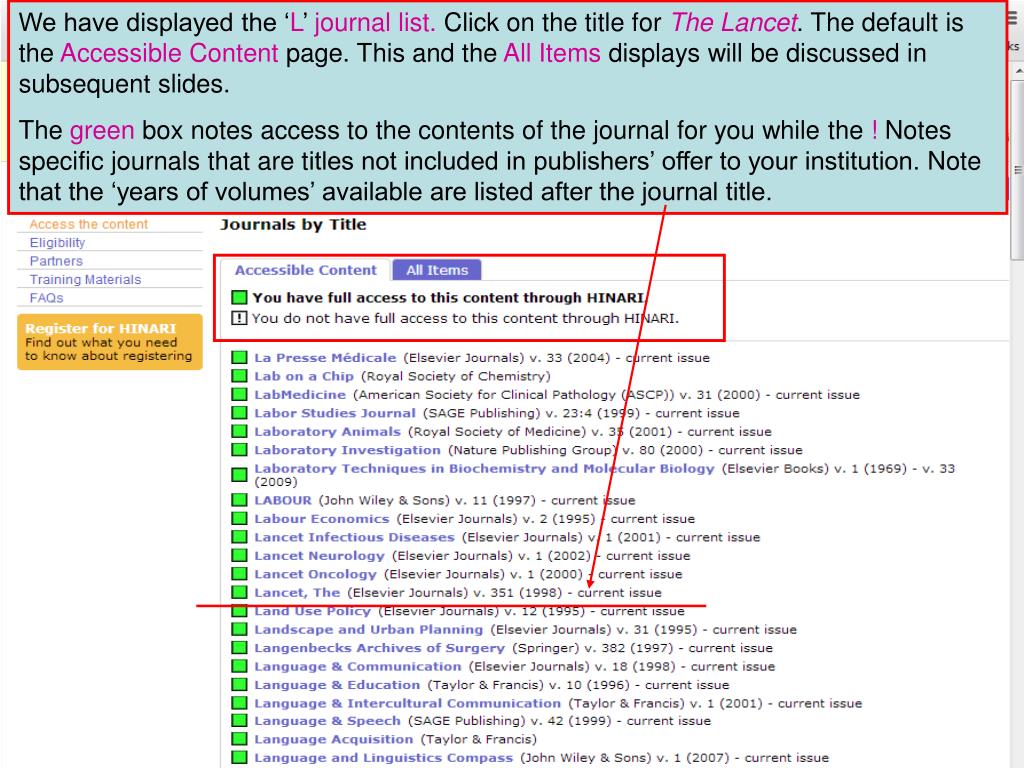Click the green icon beside Language & Education
This screenshot has height=768, width=1024.
point(240,684)
